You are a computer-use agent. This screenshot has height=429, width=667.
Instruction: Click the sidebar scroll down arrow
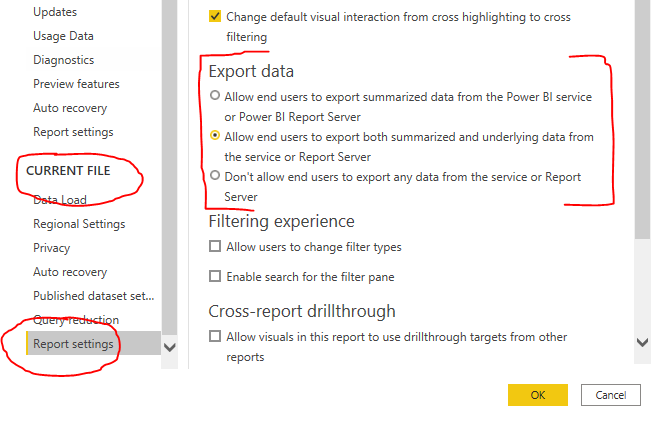tap(170, 347)
